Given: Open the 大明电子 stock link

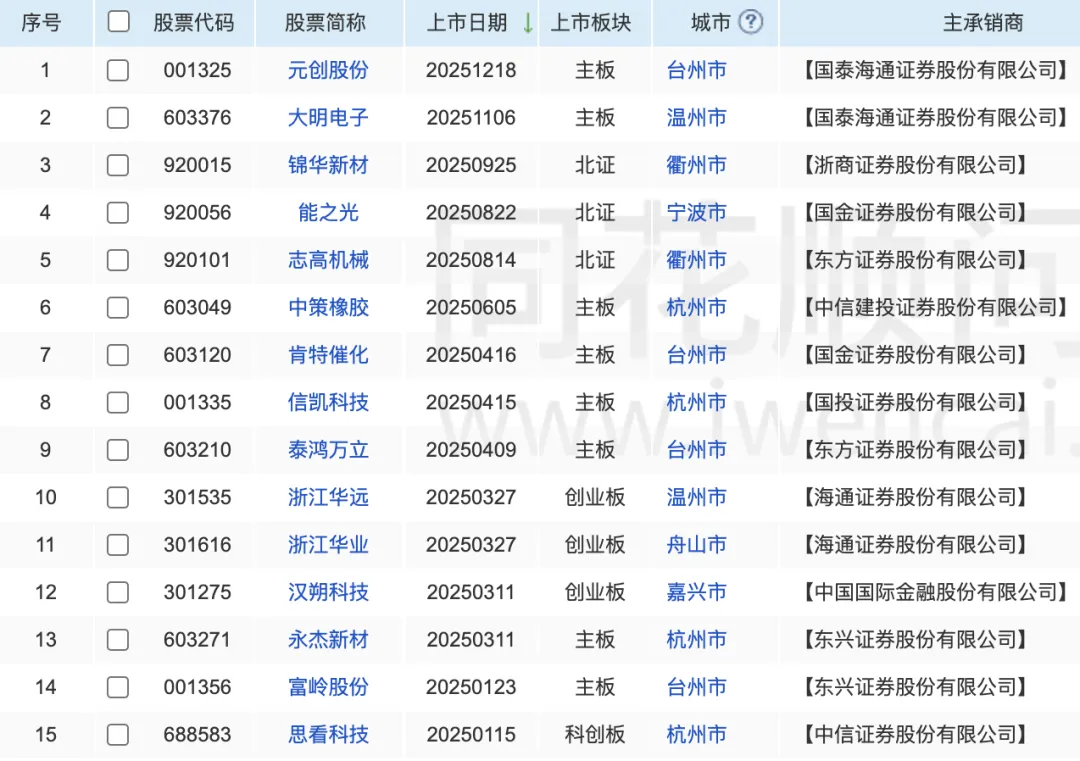Looking at the screenshot, I should (328, 118).
